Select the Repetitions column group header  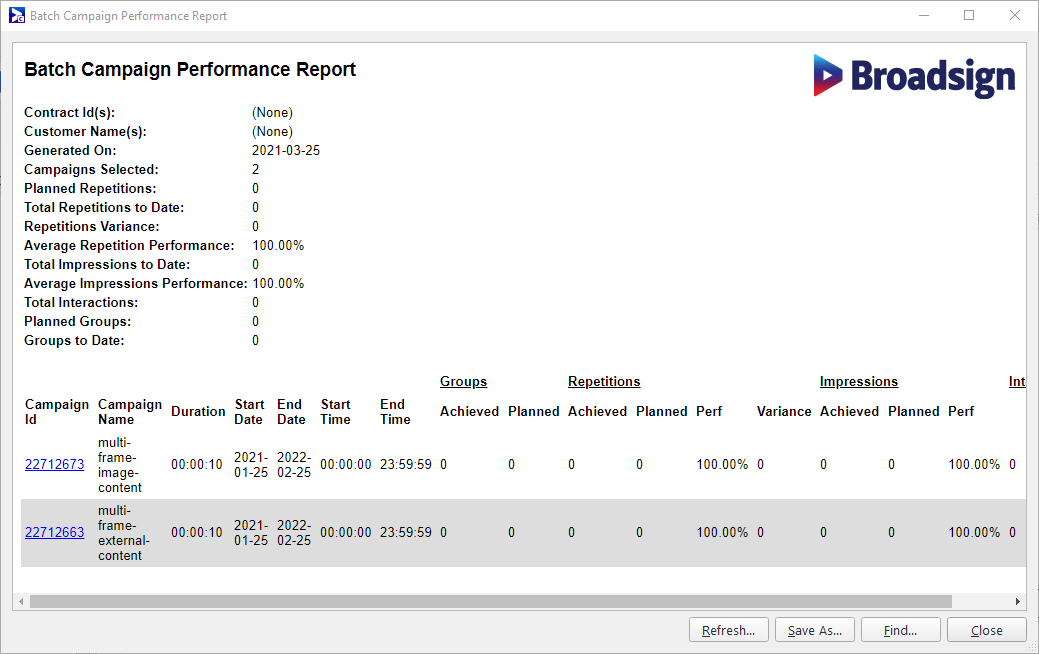(604, 381)
